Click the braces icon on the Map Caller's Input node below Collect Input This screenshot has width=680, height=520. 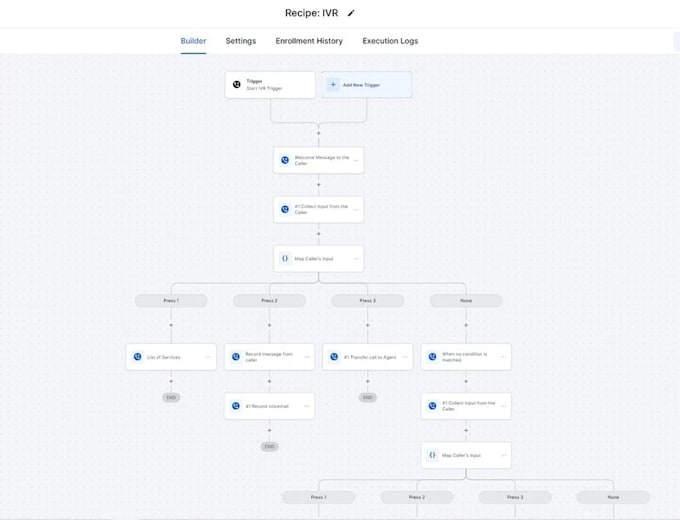pyautogui.click(x=285, y=258)
